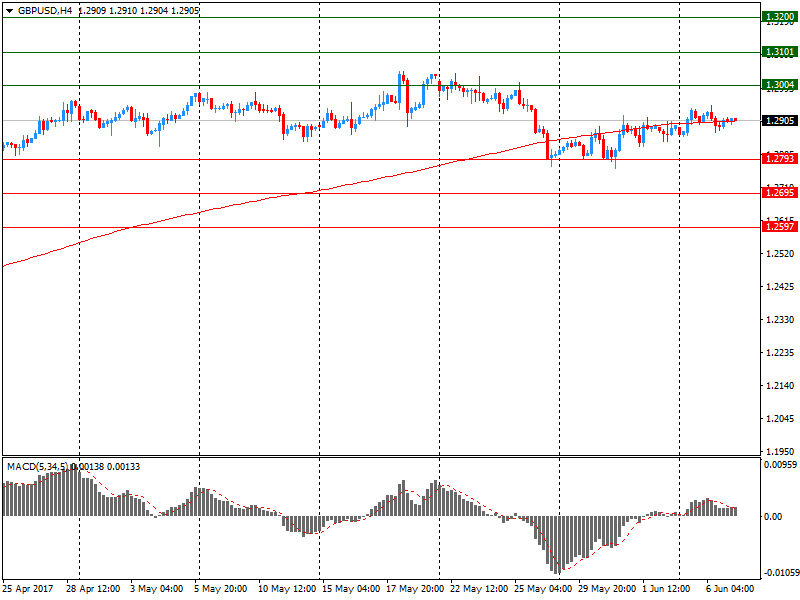Screen dimensions: 800x600
Task: Click the 1.2695 support level label
Action: pos(780,192)
